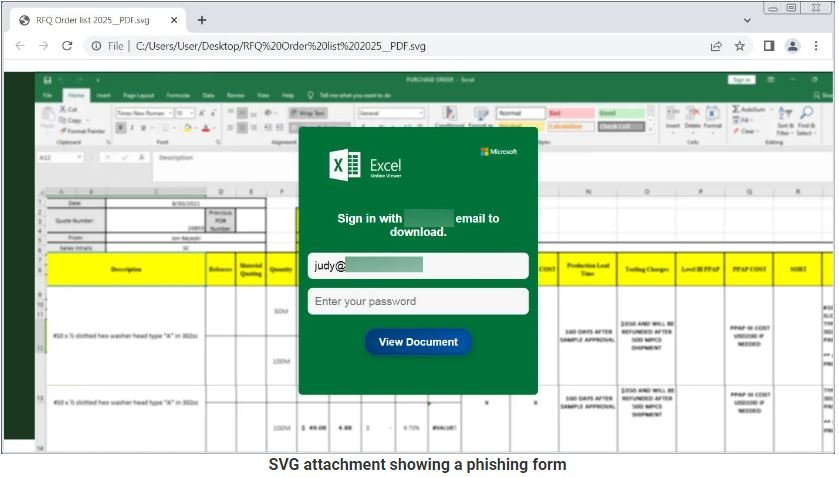The image size is (839, 477).
Task: Click Copy in the Clipboard group
Action: (71, 120)
